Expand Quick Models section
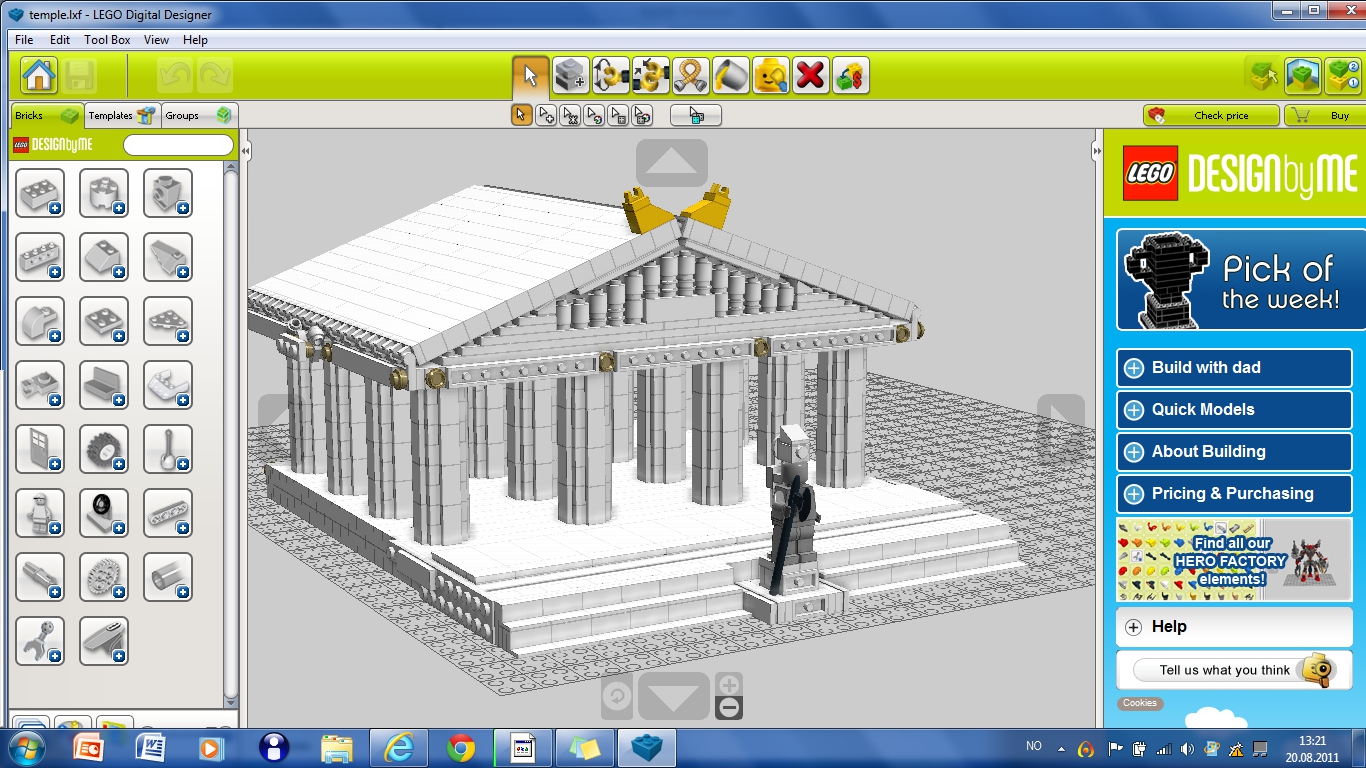Viewport: 1366px width, 768px height. click(x=1234, y=410)
